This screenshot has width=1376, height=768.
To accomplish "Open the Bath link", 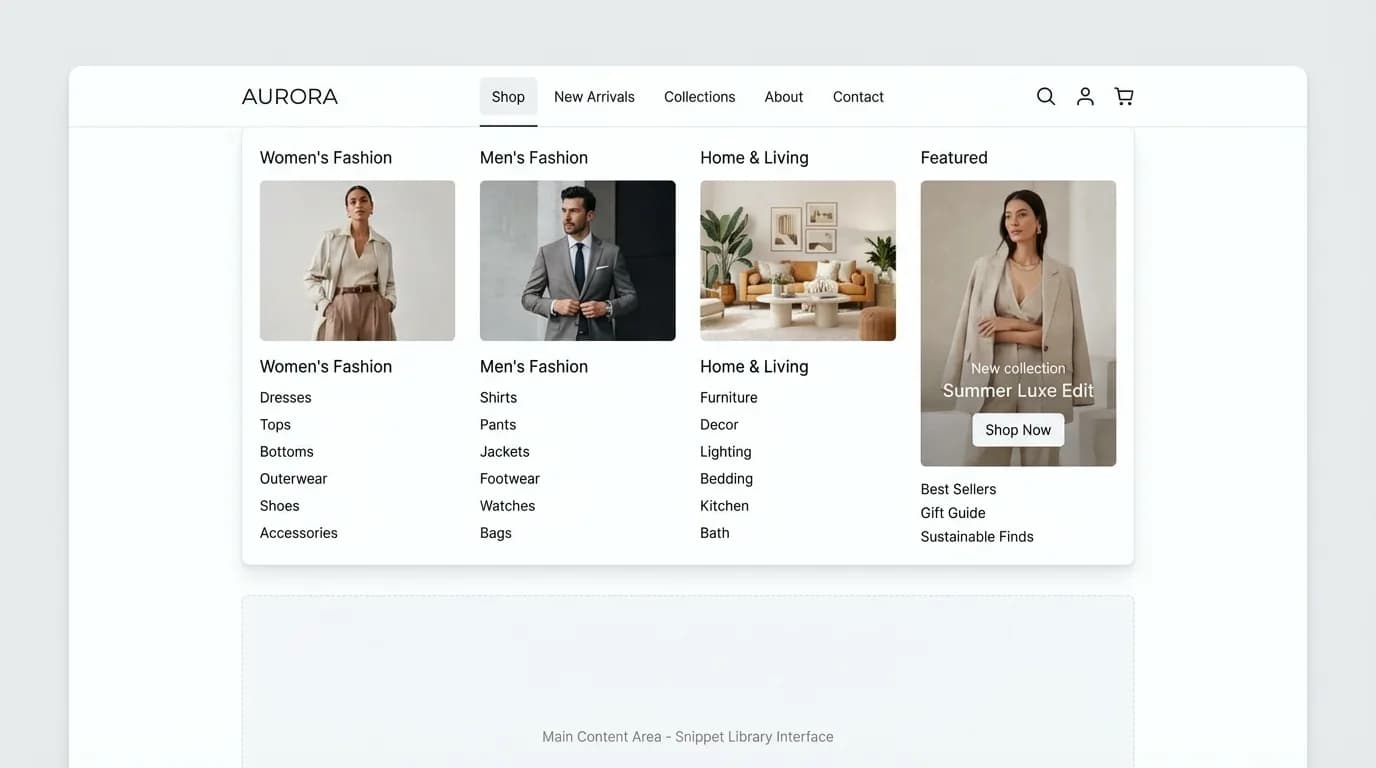I will click(x=715, y=533).
